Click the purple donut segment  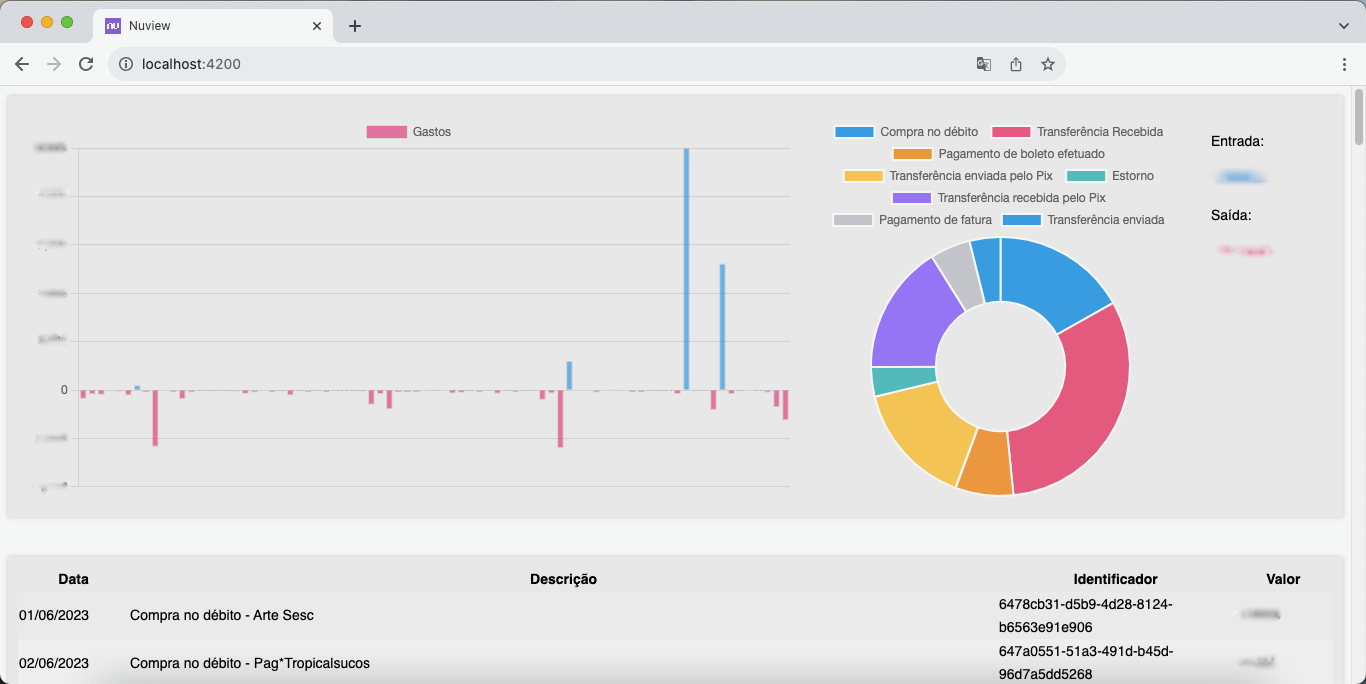pyautogui.click(x=910, y=318)
